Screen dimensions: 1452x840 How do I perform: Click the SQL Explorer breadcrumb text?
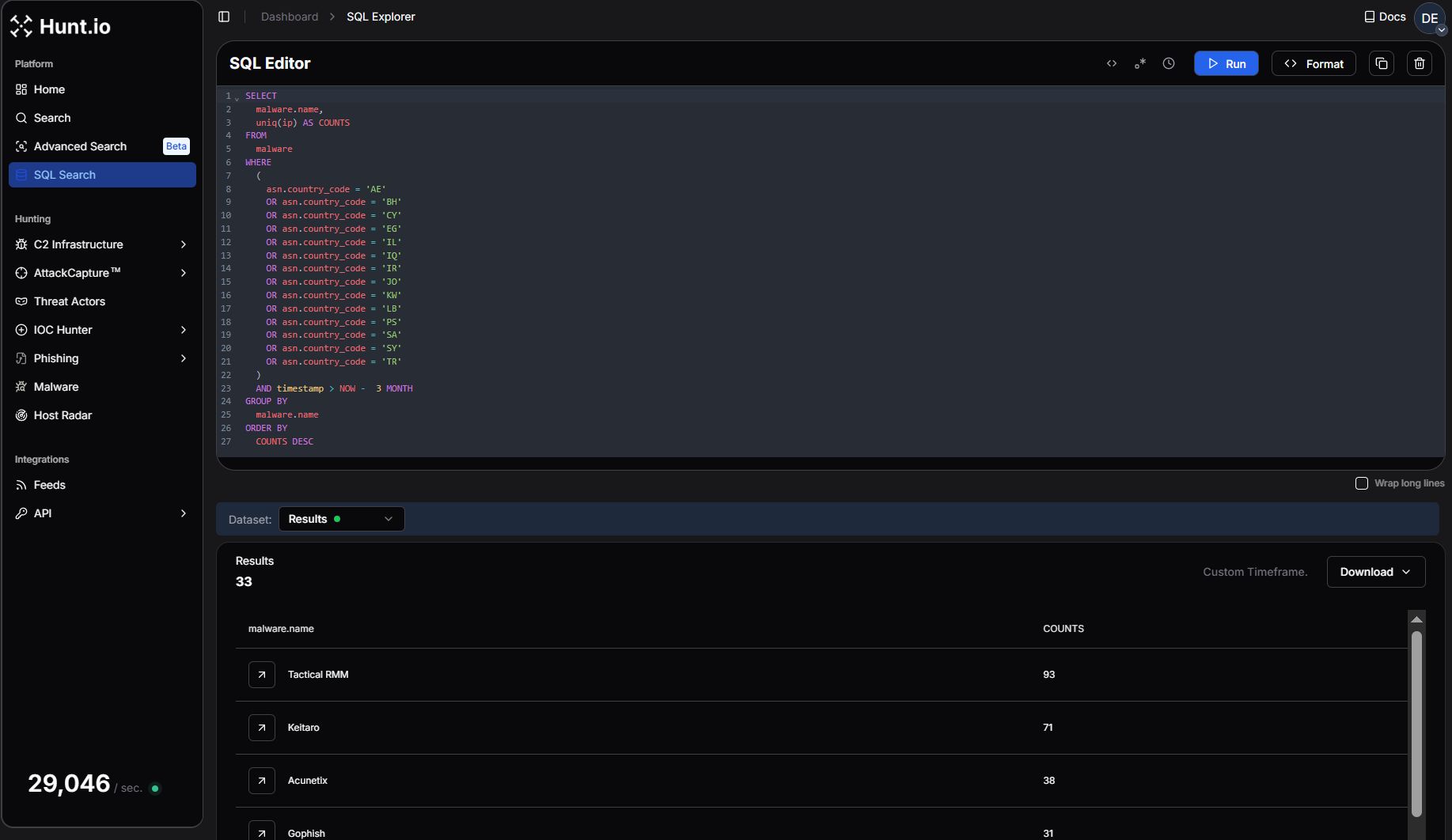pyautogui.click(x=381, y=17)
